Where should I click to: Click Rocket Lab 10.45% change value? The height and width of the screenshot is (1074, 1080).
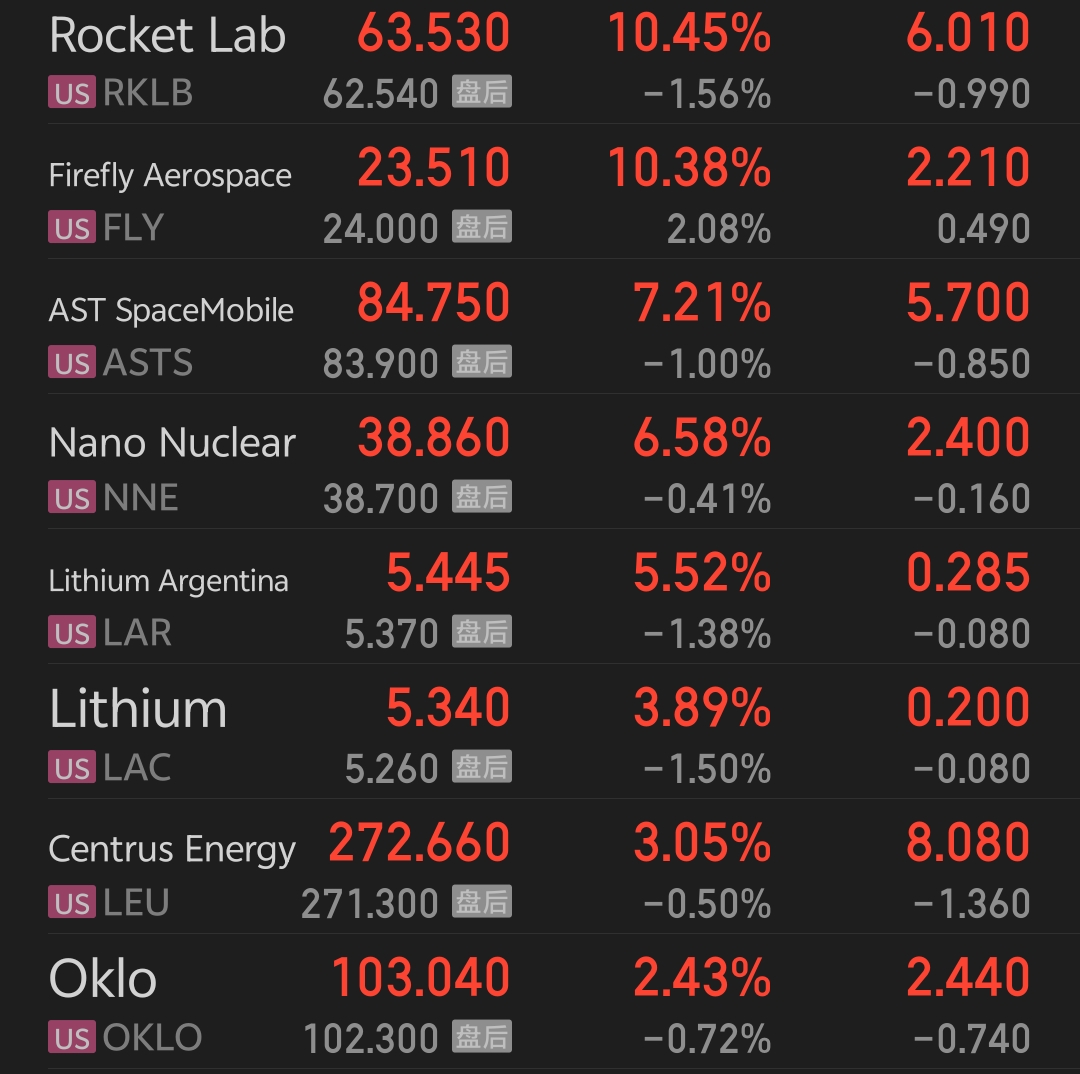(689, 33)
